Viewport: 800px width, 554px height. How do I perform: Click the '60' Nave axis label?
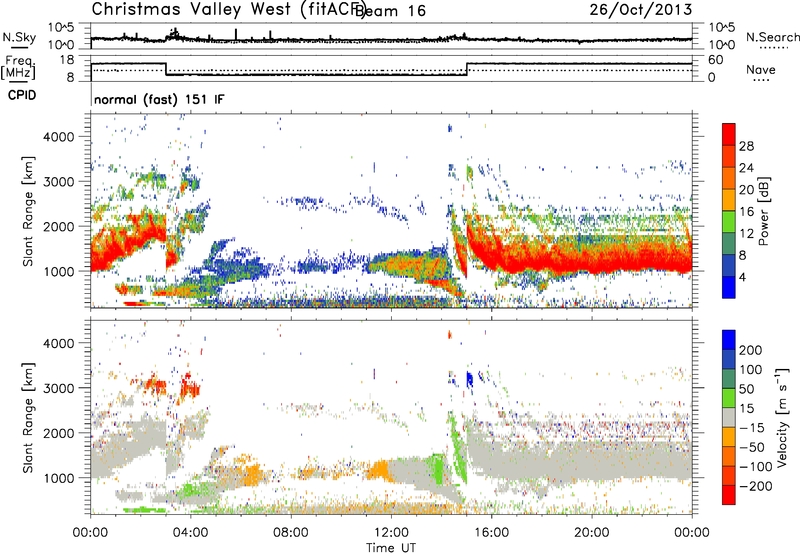(715, 60)
